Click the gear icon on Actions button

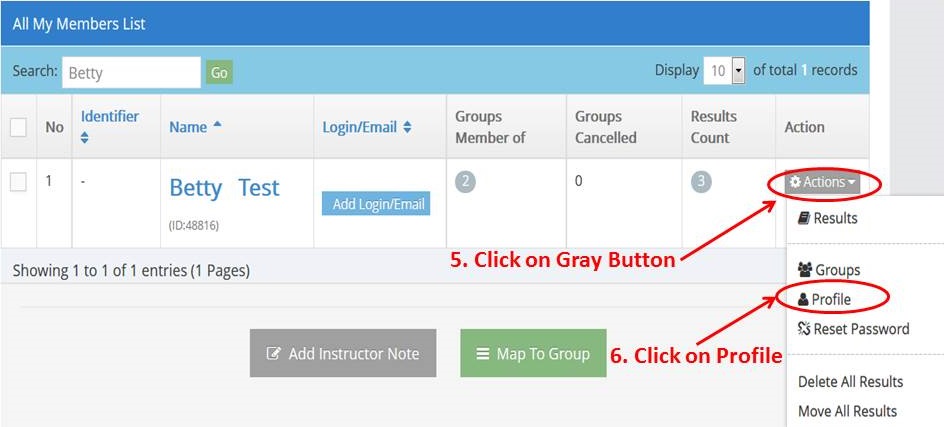click(x=795, y=182)
